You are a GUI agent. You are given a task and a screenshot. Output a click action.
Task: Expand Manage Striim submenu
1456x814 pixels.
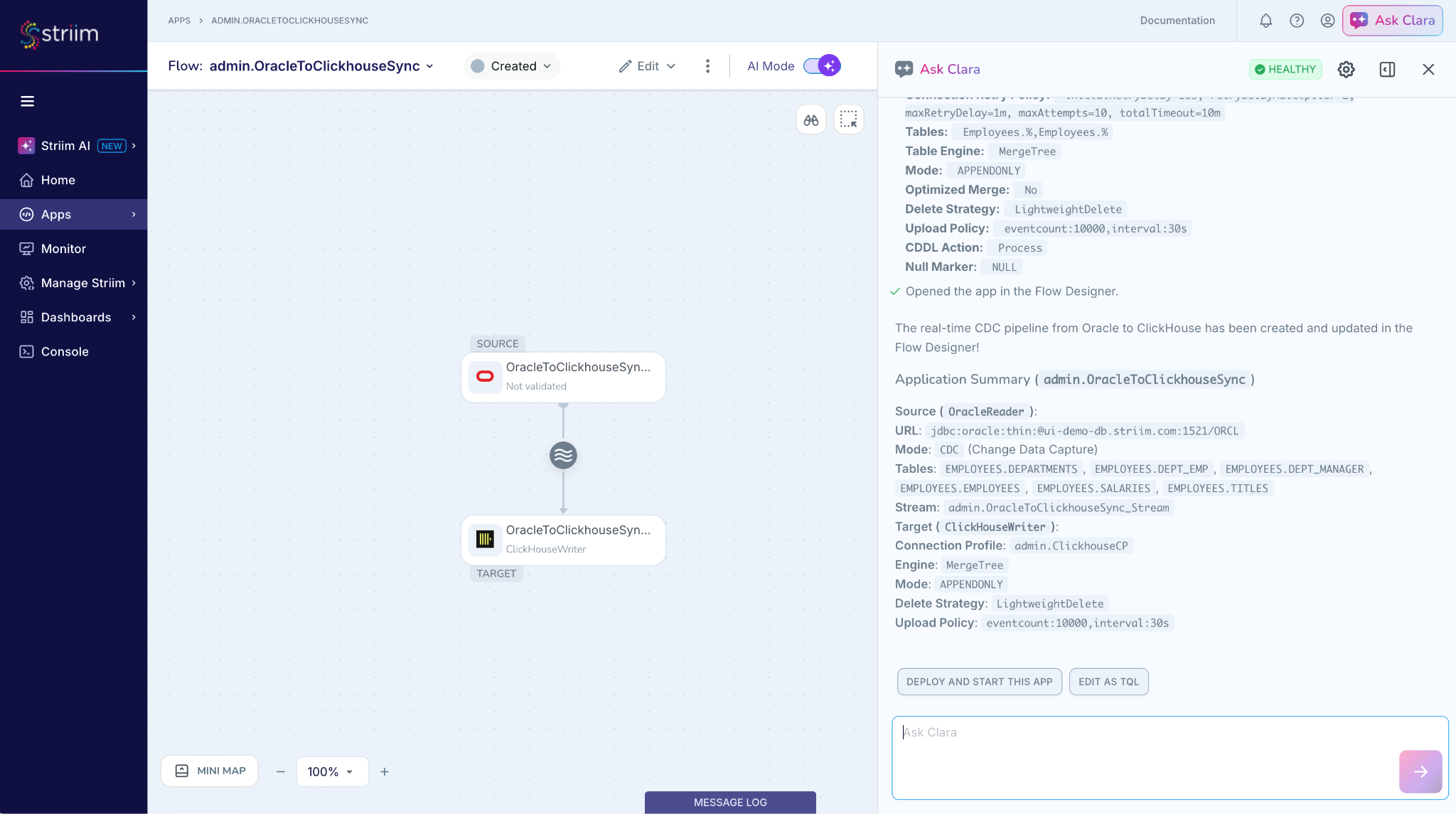(74, 283)
